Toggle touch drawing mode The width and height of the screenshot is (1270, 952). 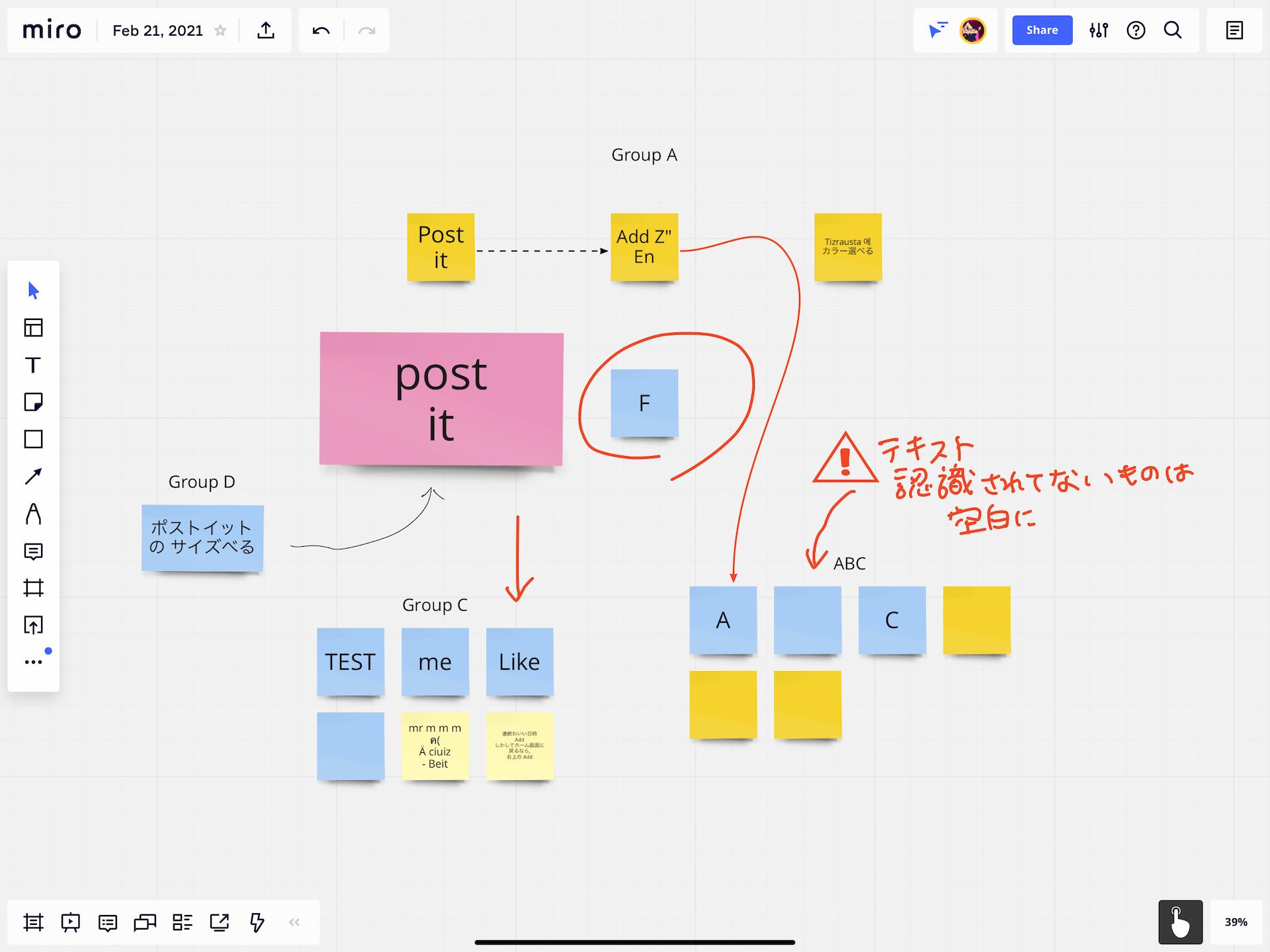click(x=1181, y=922)
